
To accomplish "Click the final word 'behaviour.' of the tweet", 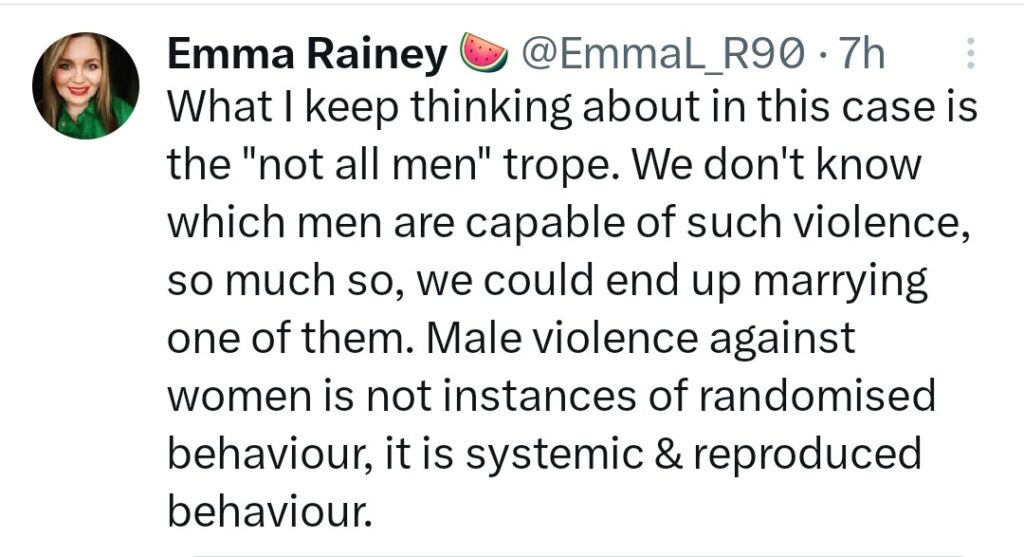I will 270,511.
